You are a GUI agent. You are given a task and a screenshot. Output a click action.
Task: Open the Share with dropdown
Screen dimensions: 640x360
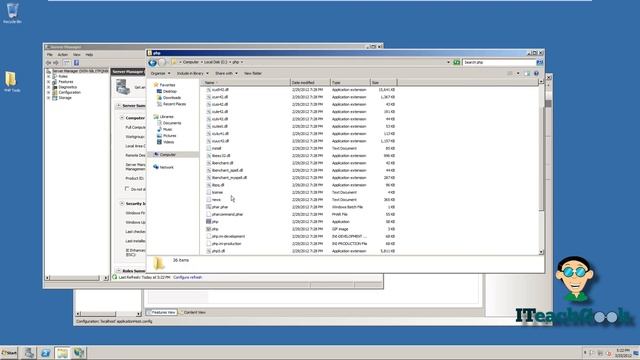(x=226, y=73)
